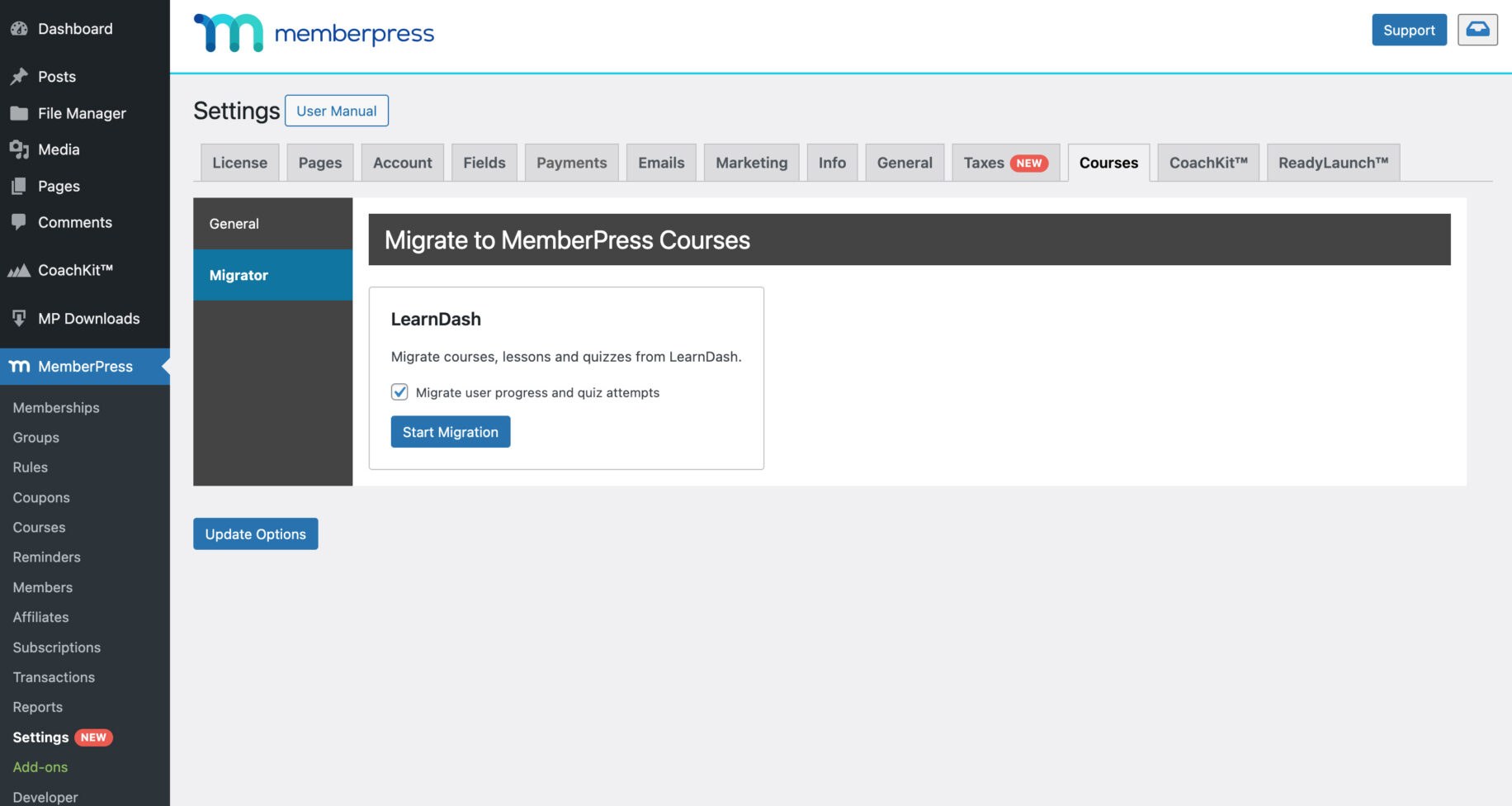Open Subscriptions in the MemberPress menu
The width and height of the screenshot is (1512, 806).
56,647
